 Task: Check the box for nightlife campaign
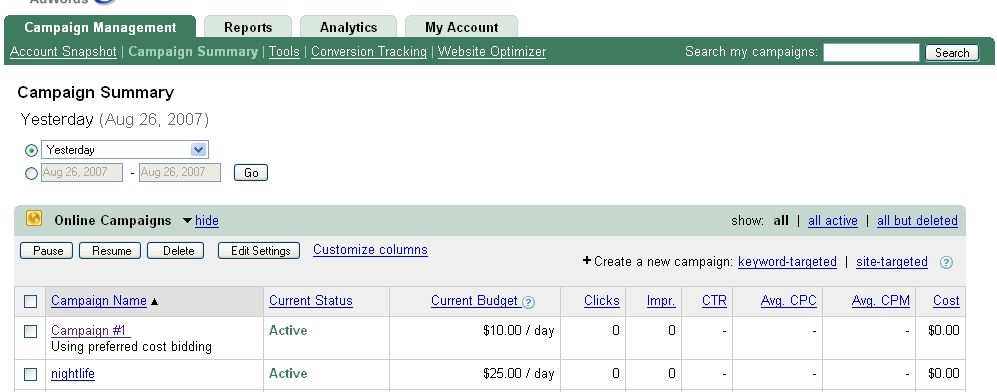31,374
